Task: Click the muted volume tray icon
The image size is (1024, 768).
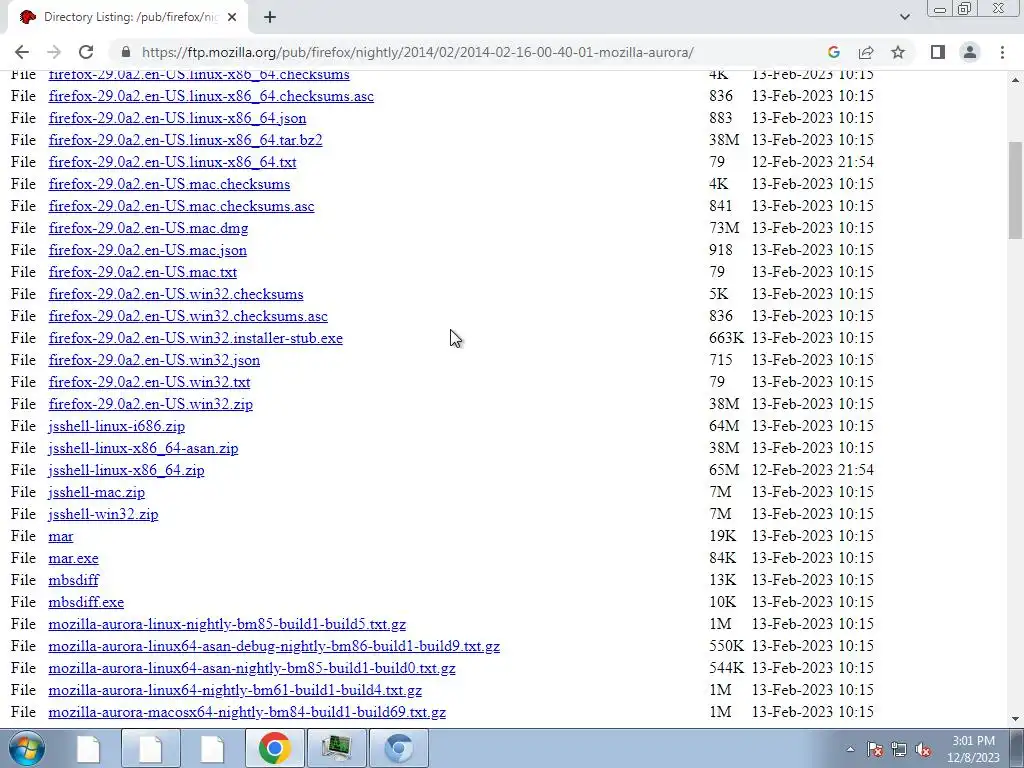Action: tap(923, 749)
